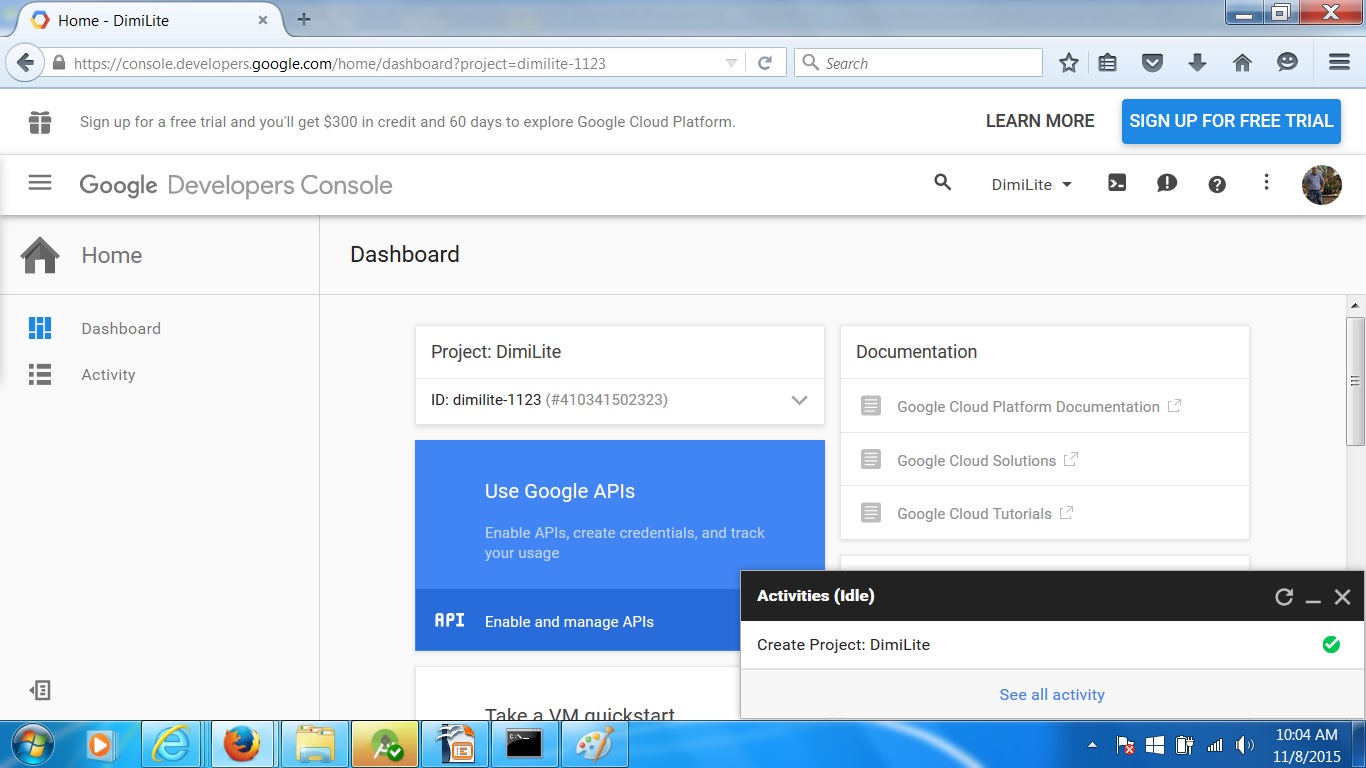Click the scrollbar up arrow
This screenshot has height=768, width=1366.
point(1355,305)
